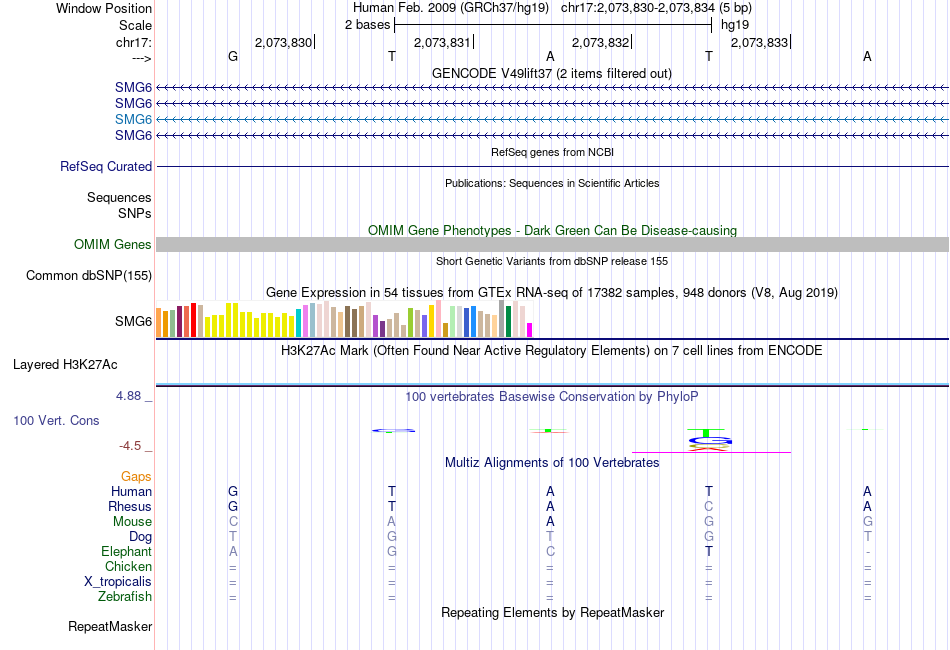Open the light-blue SMG6 transcript label
950x650 pixels.
(133, 119)
